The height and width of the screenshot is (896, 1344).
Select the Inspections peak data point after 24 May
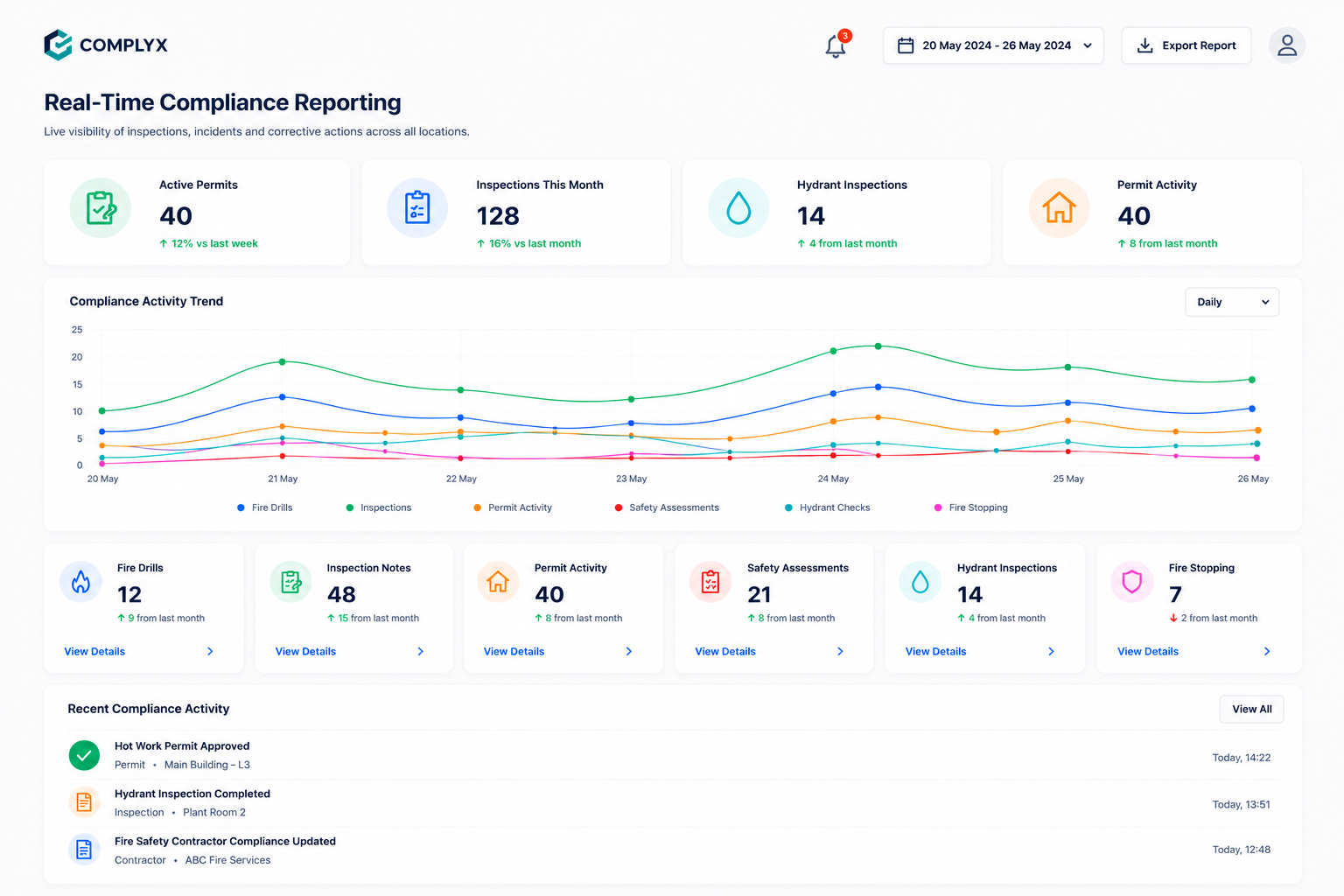878,346
